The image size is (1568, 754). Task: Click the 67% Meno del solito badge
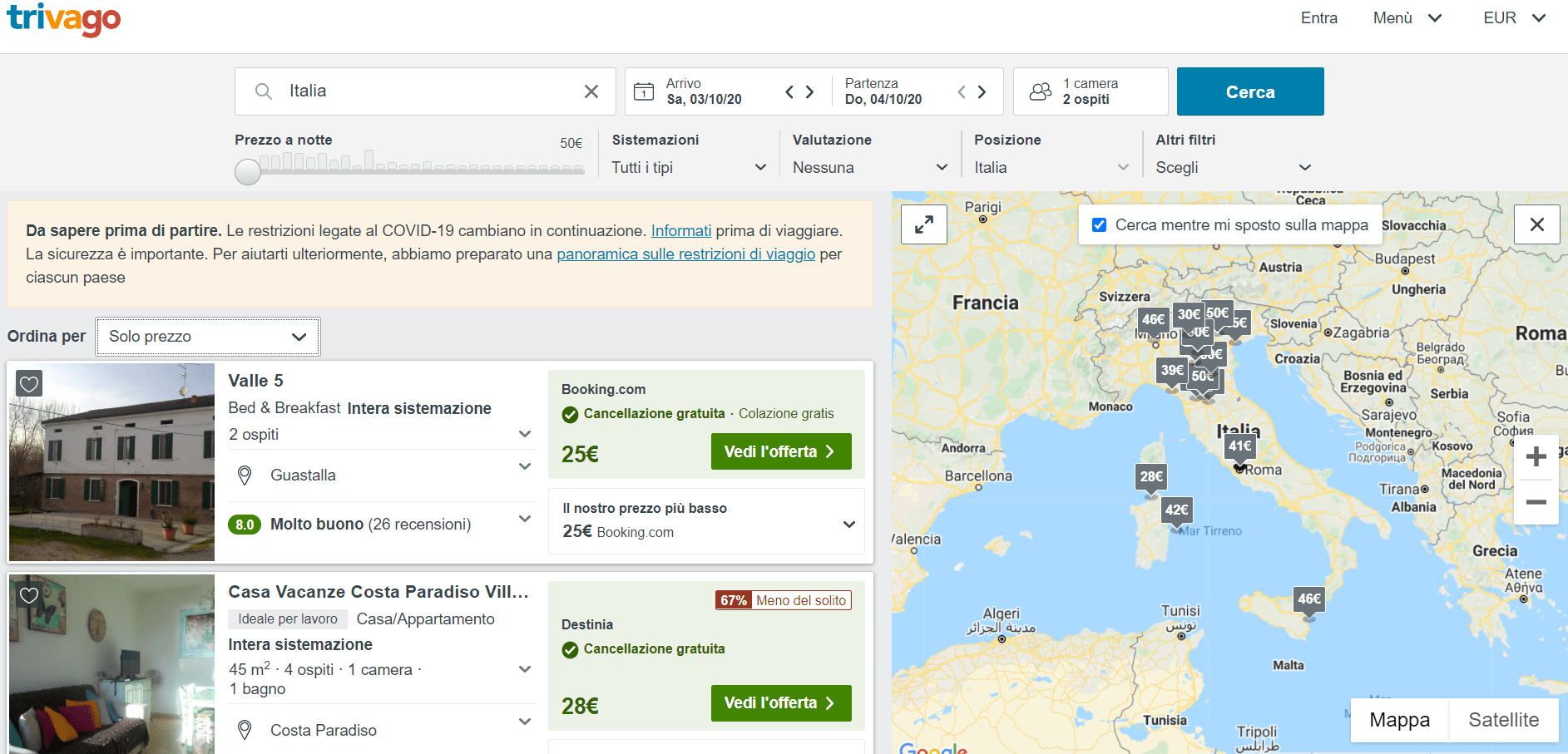coord(783,600)
